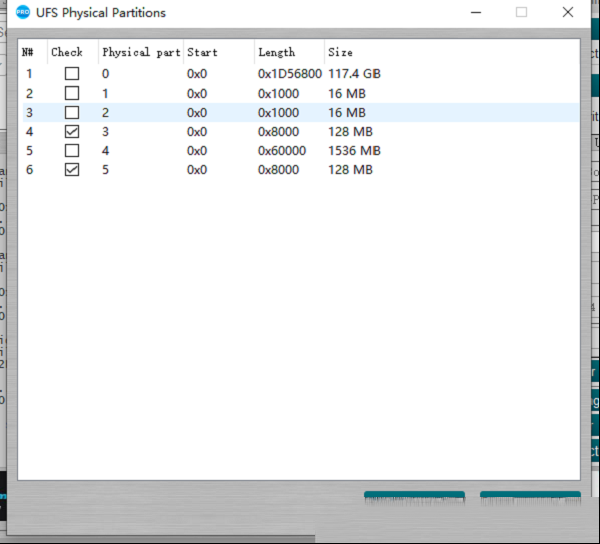Viewport: 600px width, 544px height.
Task: Tick checkbox for physical part 0
Action: [x=72, y=73]
